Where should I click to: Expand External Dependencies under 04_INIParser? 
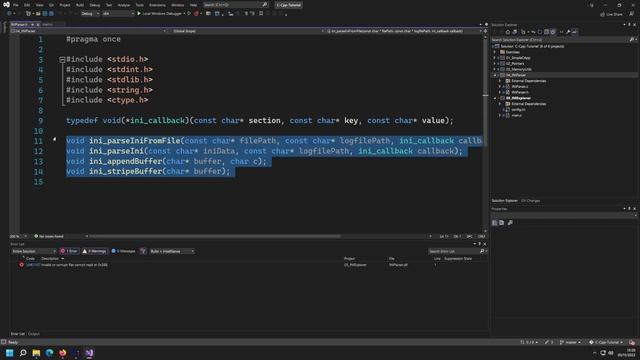[500, 81]
